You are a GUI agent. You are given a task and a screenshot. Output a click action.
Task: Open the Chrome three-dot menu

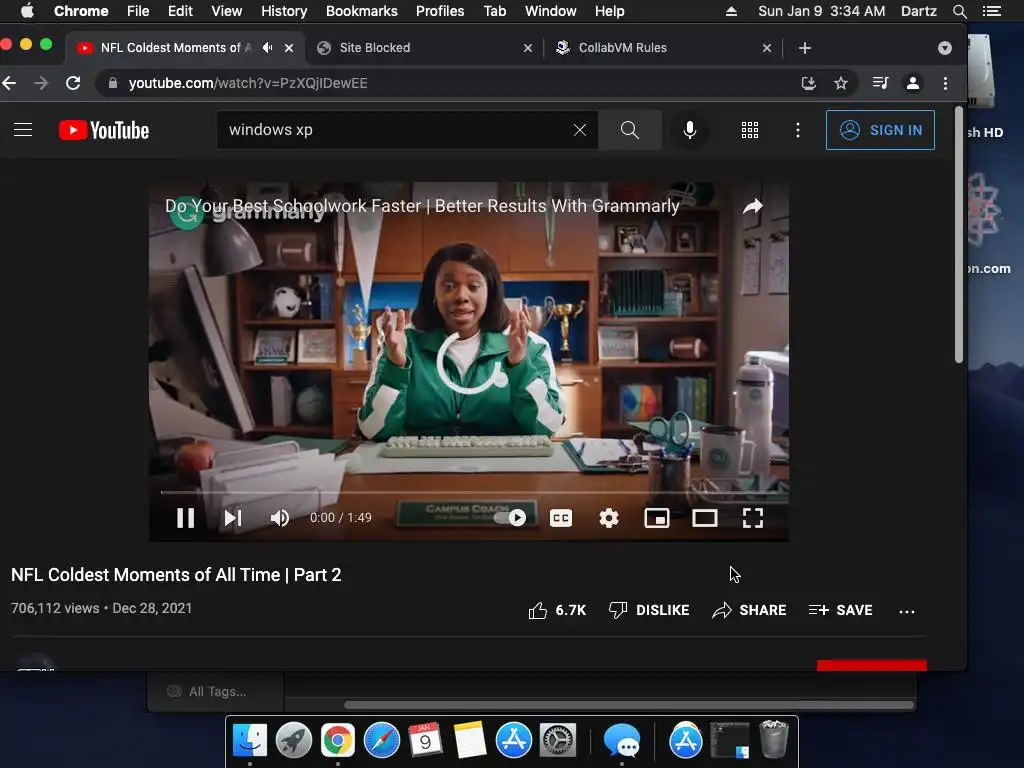point(945,83)
